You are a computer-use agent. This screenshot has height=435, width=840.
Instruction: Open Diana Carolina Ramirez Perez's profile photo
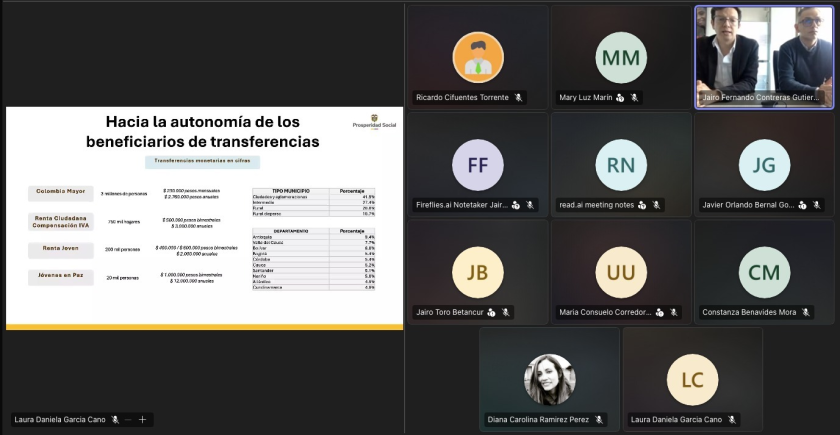549,379
